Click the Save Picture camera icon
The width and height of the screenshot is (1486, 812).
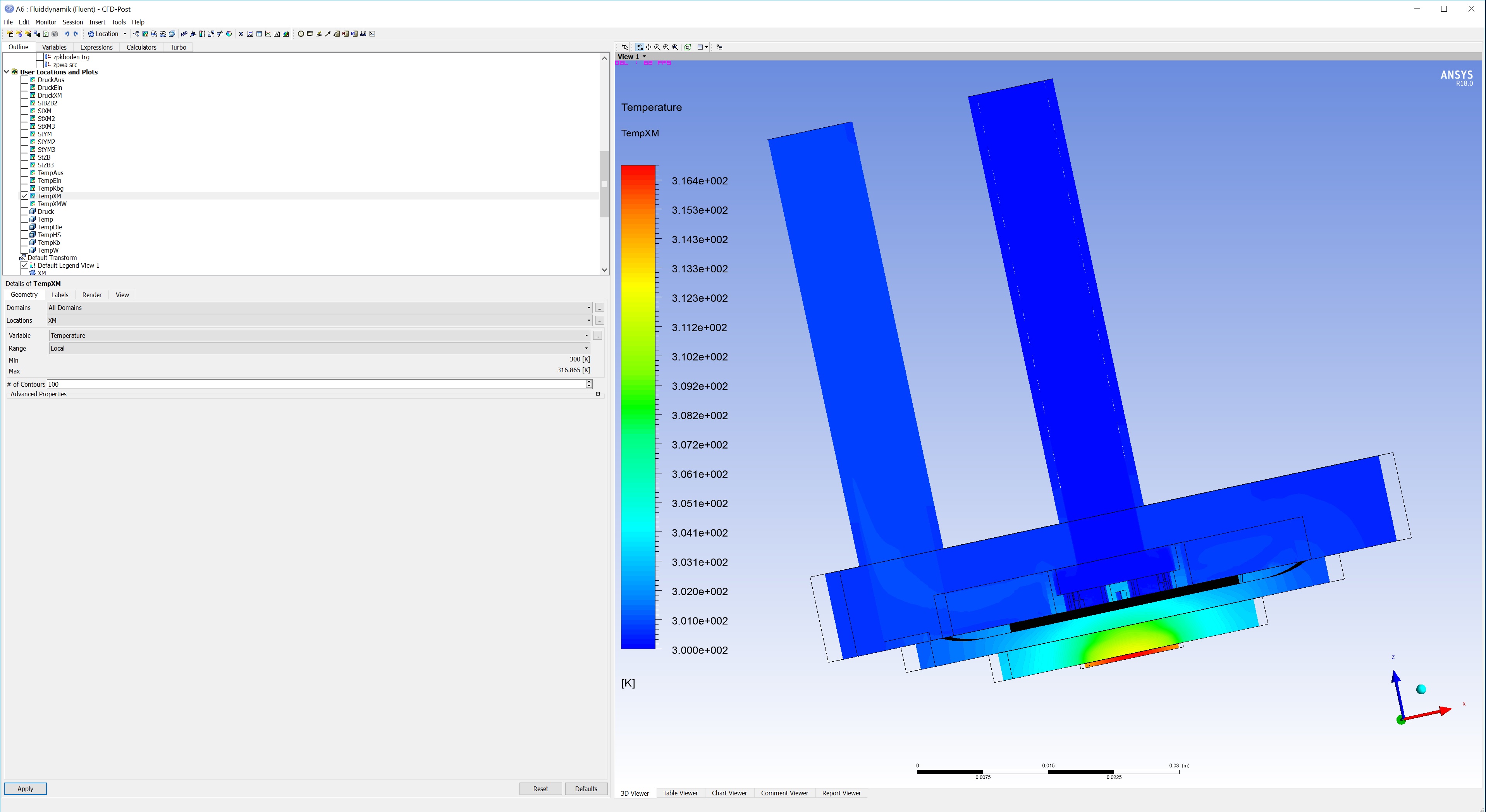click(x=54, y=34)
